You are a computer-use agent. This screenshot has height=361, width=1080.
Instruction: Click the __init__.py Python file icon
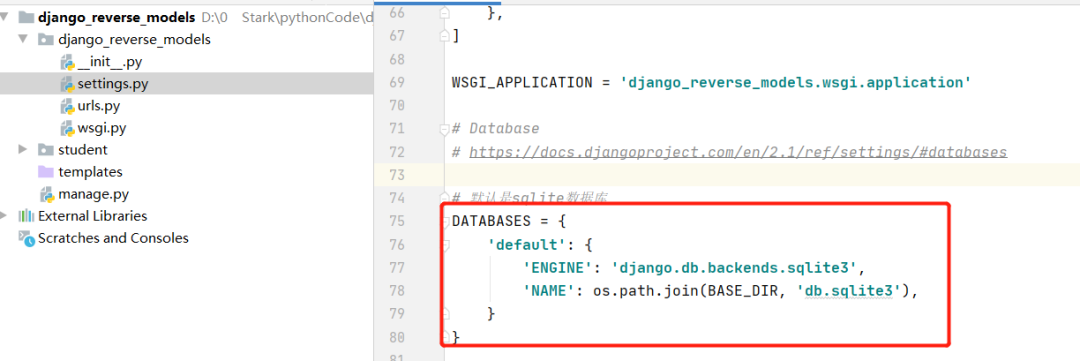point(67,63)
